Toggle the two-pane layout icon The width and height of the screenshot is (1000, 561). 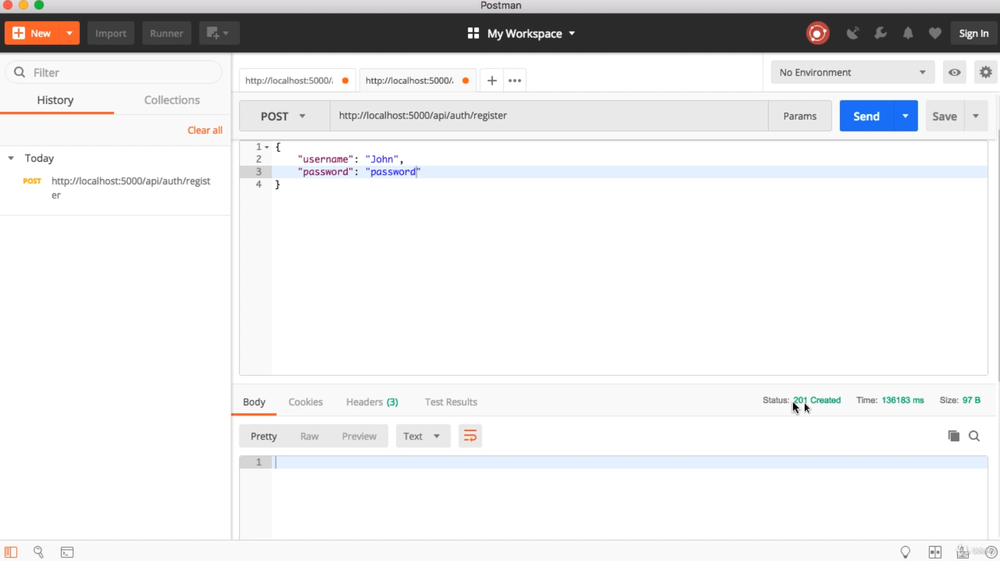pos(935,552)
